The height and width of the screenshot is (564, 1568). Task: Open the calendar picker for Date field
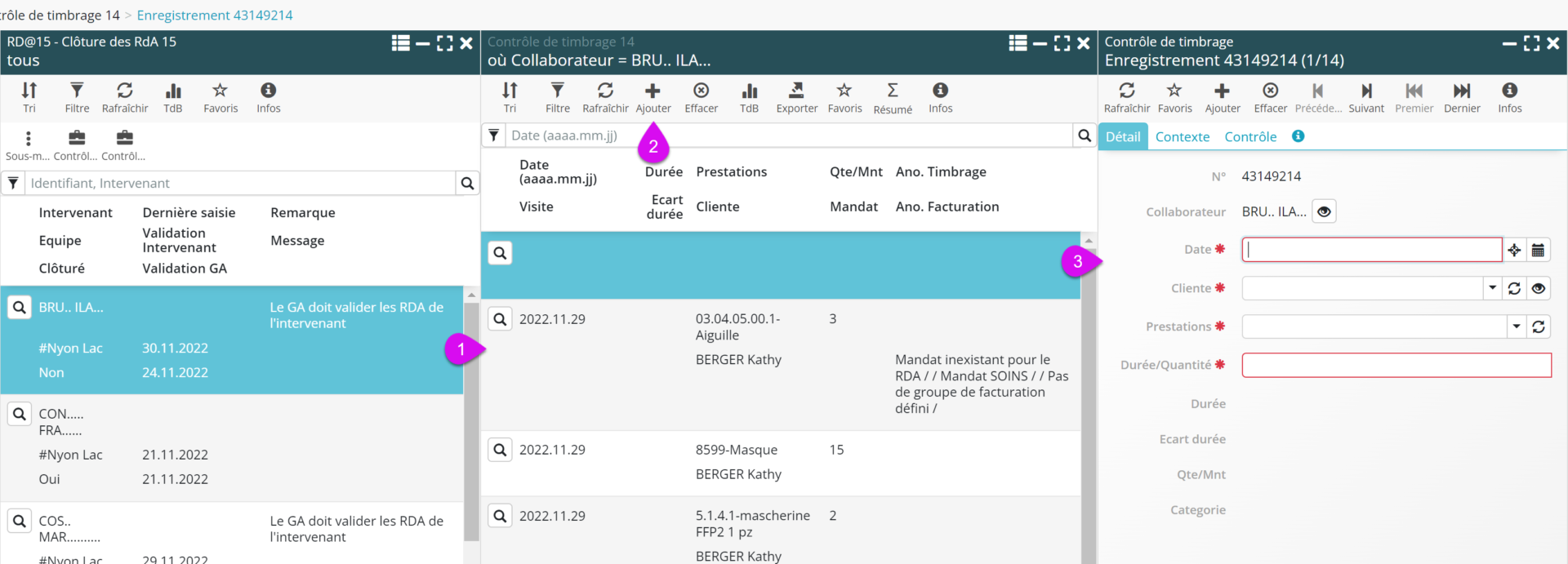pyautogui.click(x=1538, y=250)
